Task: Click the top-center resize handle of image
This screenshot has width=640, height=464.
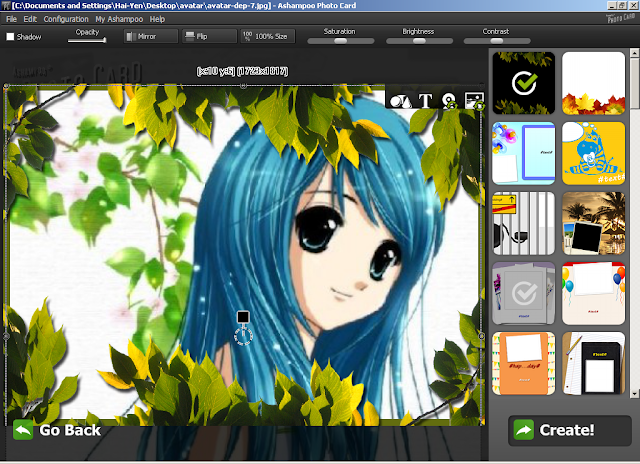Action: (x=243, y=86)
